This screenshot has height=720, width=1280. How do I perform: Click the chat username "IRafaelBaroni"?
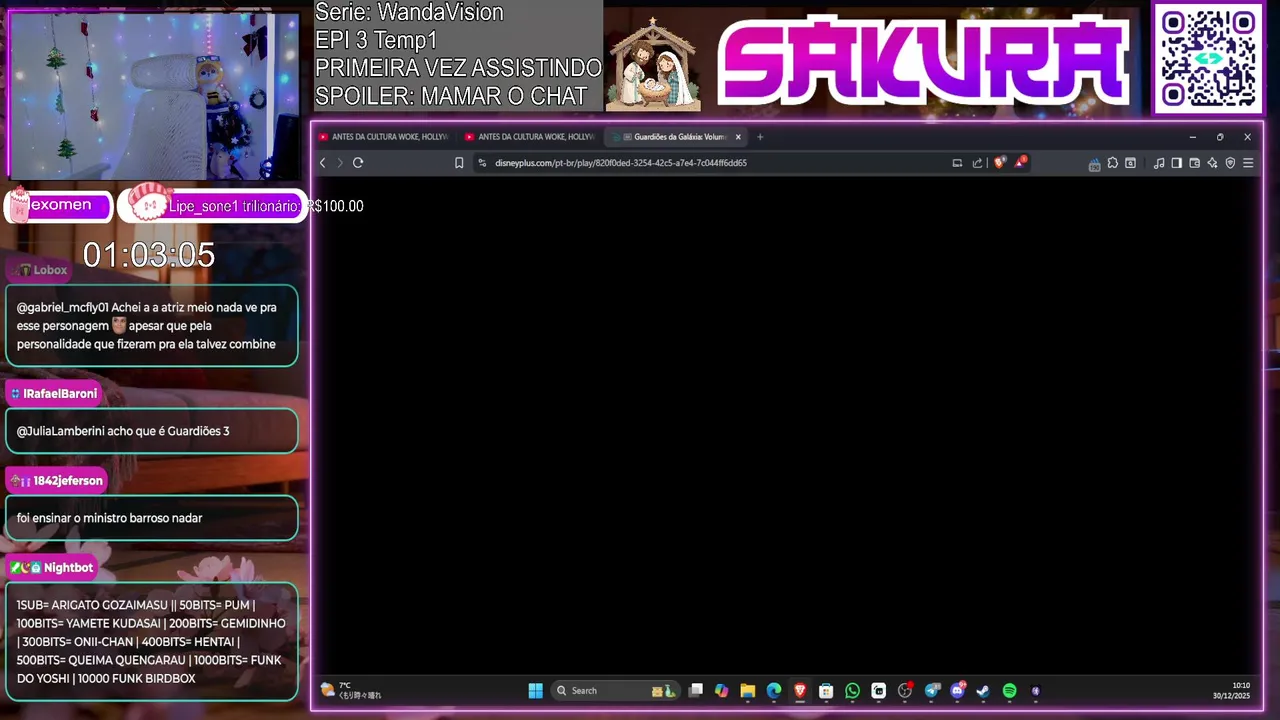coord(60,394)
